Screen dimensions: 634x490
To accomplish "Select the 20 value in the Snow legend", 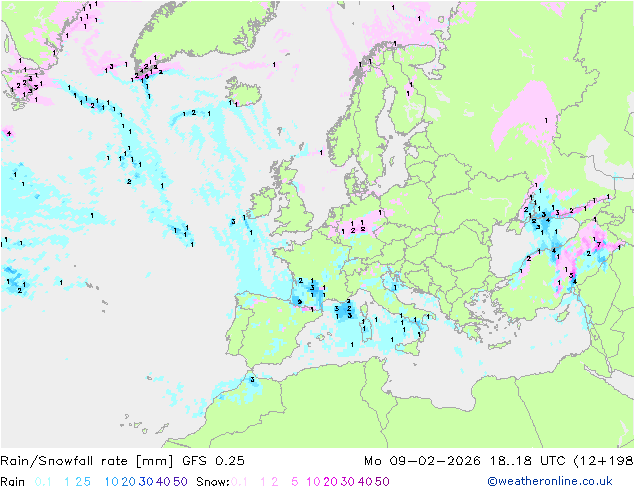I will (330, 482).
